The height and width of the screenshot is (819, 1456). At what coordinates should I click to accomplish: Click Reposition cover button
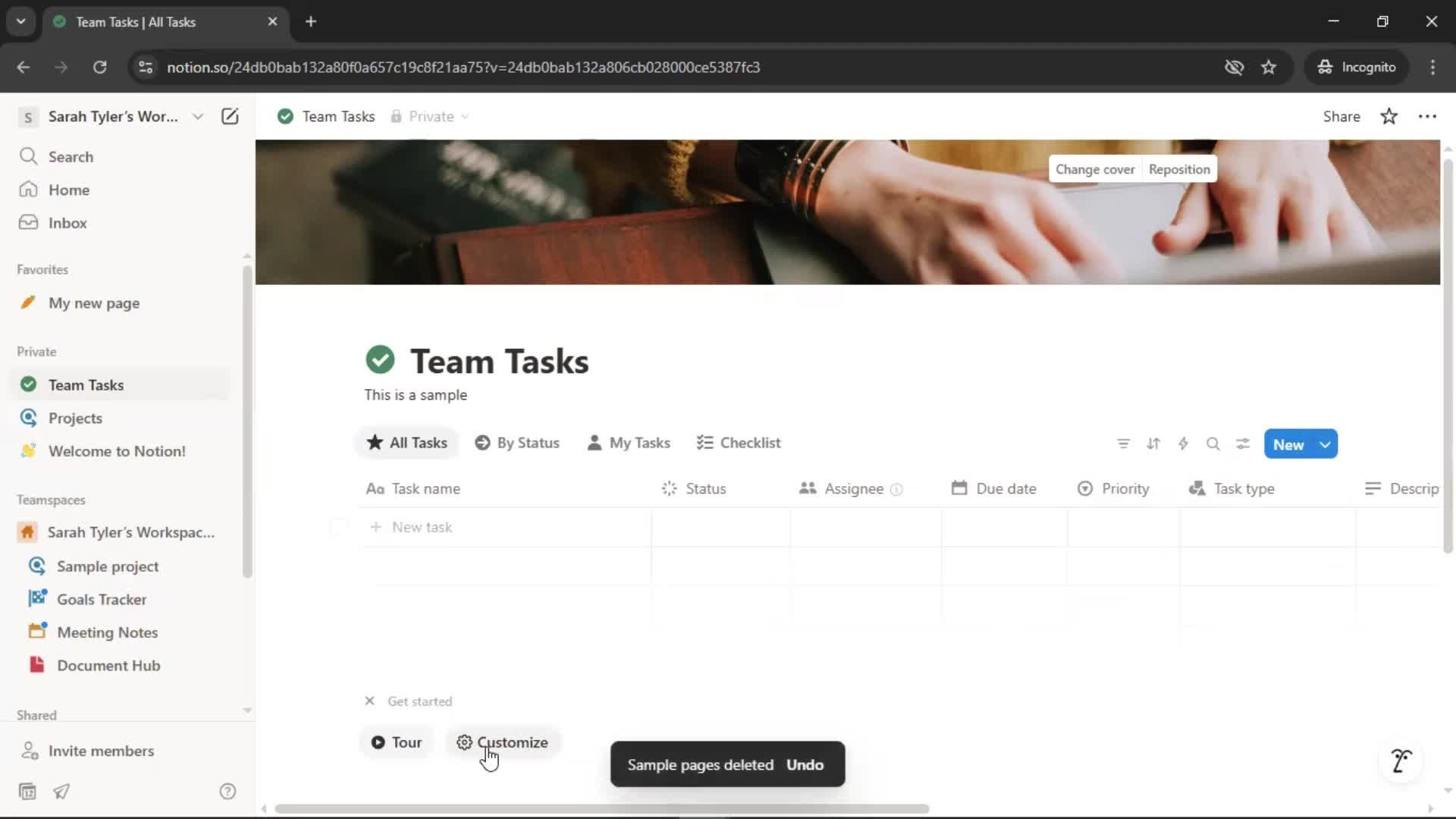pos(1179,169)
